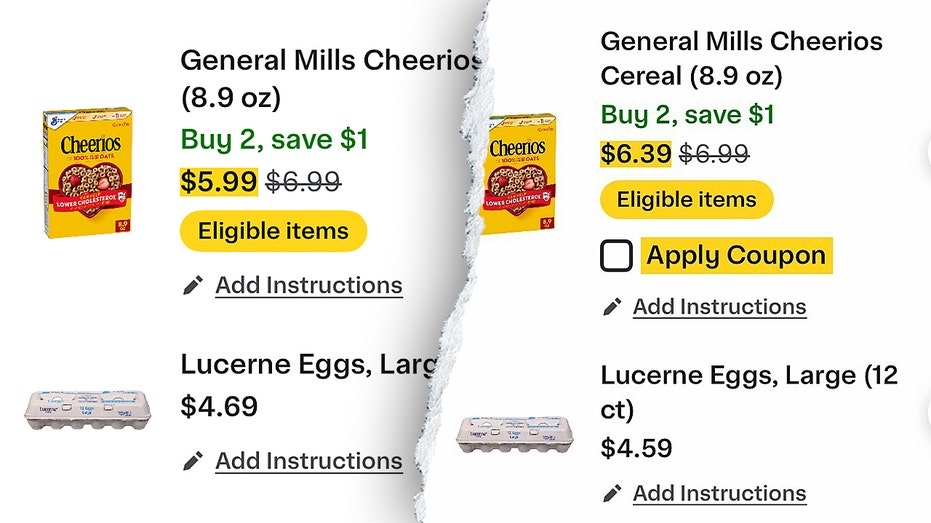
Task: Open the left Cheerios box product image
Action: point(87,172)
